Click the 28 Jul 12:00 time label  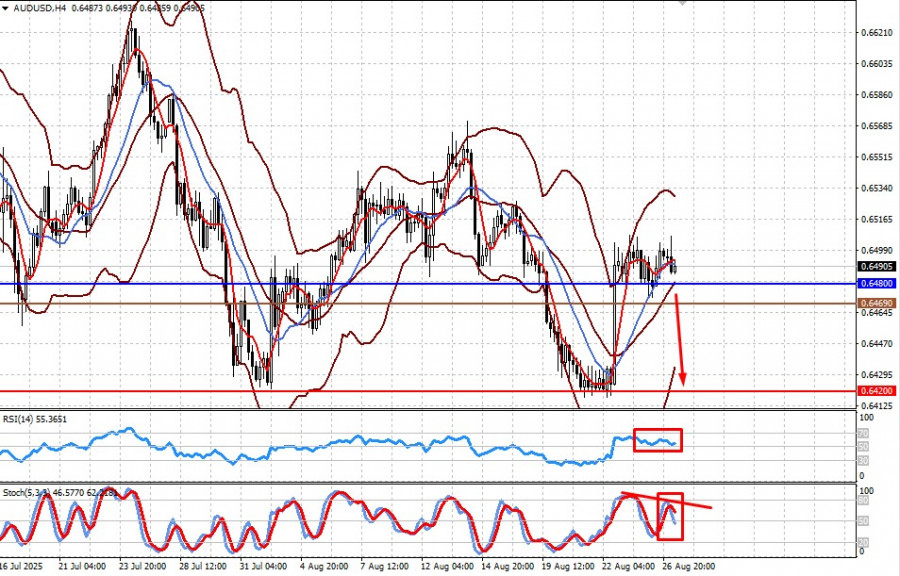(x=203, y=566)
